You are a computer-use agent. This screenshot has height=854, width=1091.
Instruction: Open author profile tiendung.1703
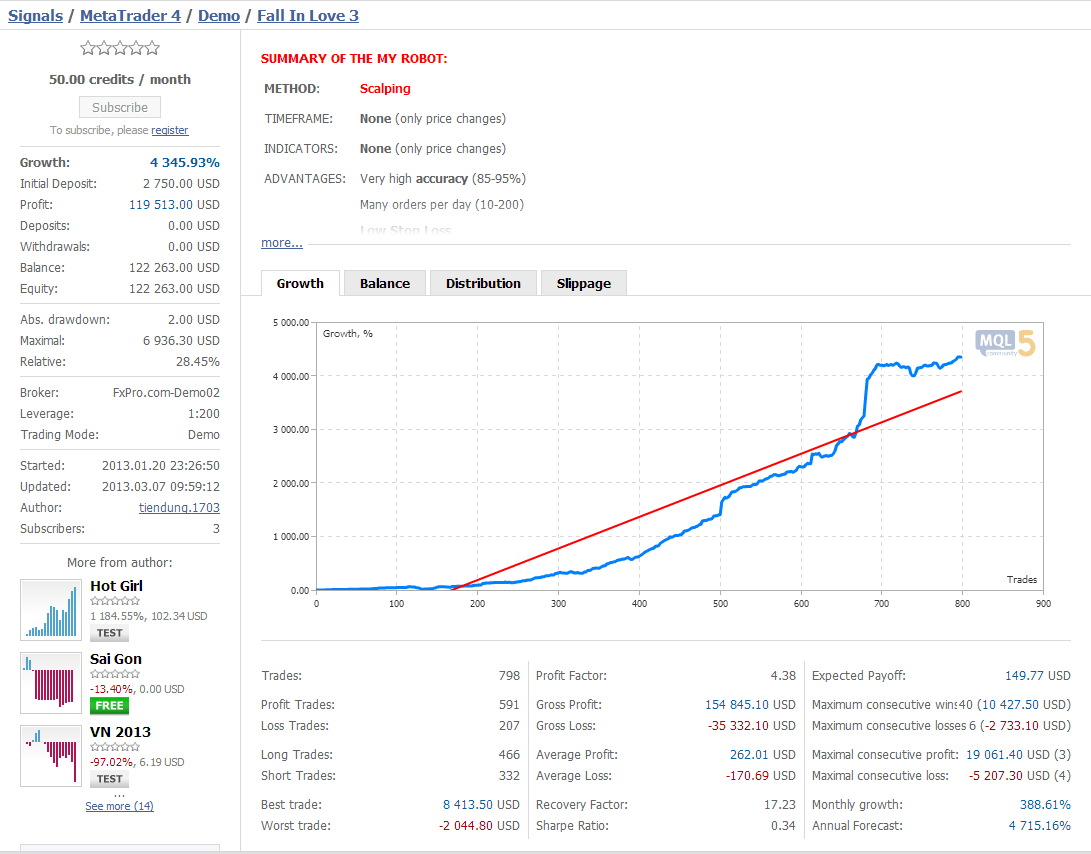[179, 507]
